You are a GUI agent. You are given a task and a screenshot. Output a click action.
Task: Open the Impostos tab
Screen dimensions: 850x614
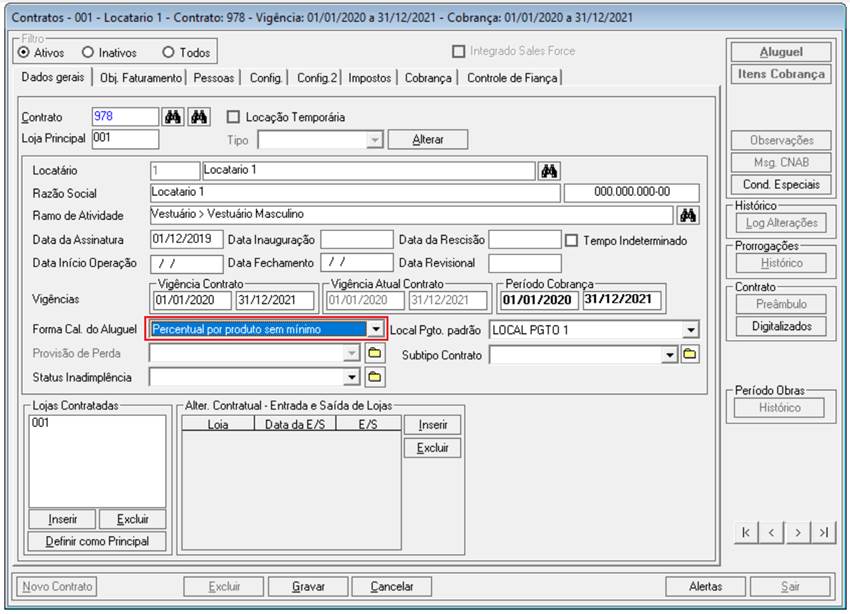[x=370, y=78]
